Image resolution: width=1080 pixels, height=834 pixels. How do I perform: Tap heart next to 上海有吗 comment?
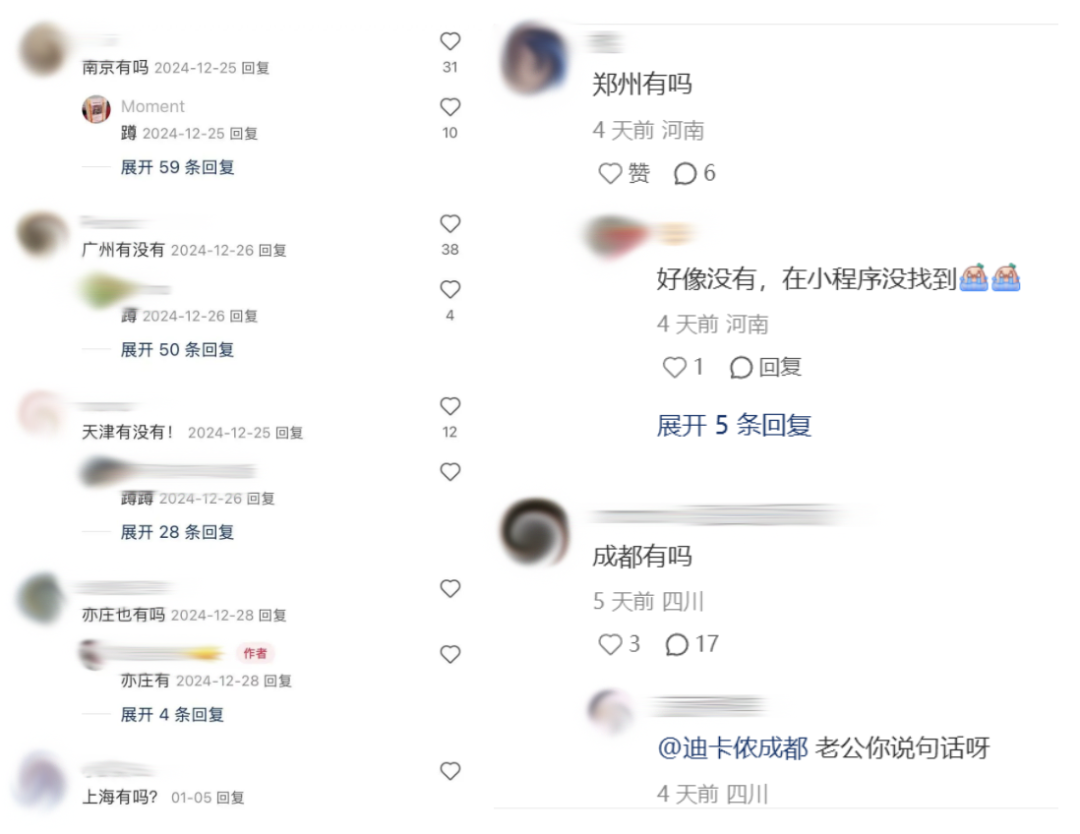coord(450,771)
